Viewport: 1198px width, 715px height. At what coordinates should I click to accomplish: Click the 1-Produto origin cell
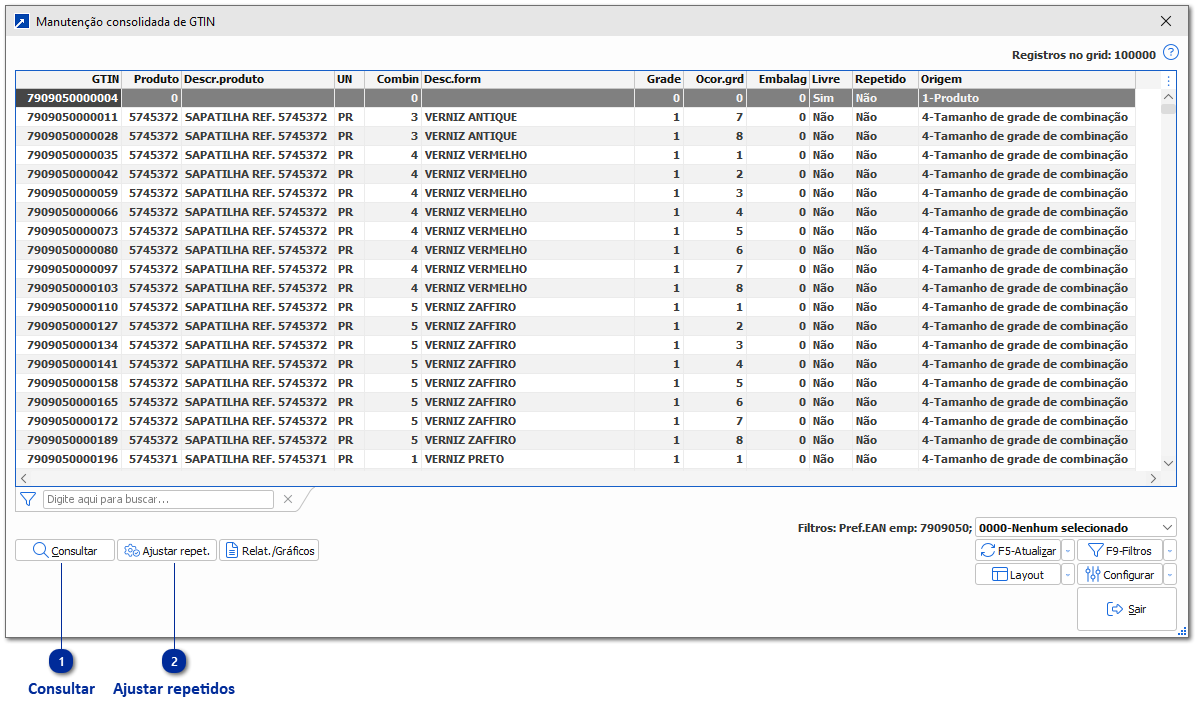(1027, 99)
